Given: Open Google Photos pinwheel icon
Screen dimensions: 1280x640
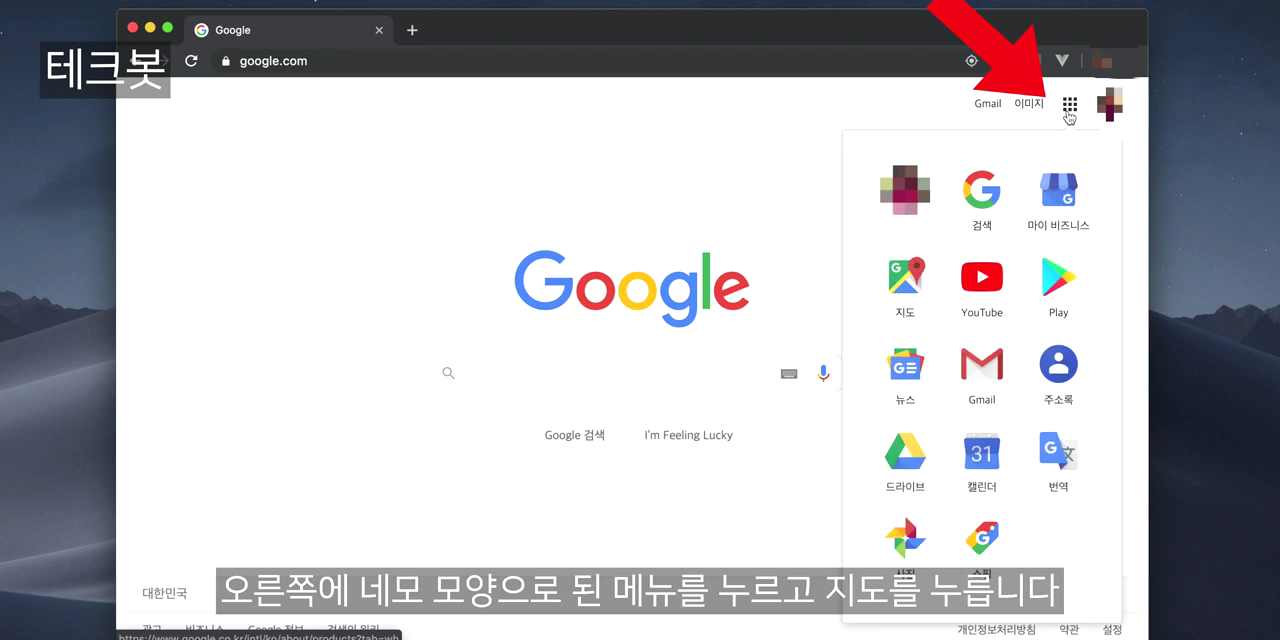Looking at the screenshot, I should pos(905,540).
